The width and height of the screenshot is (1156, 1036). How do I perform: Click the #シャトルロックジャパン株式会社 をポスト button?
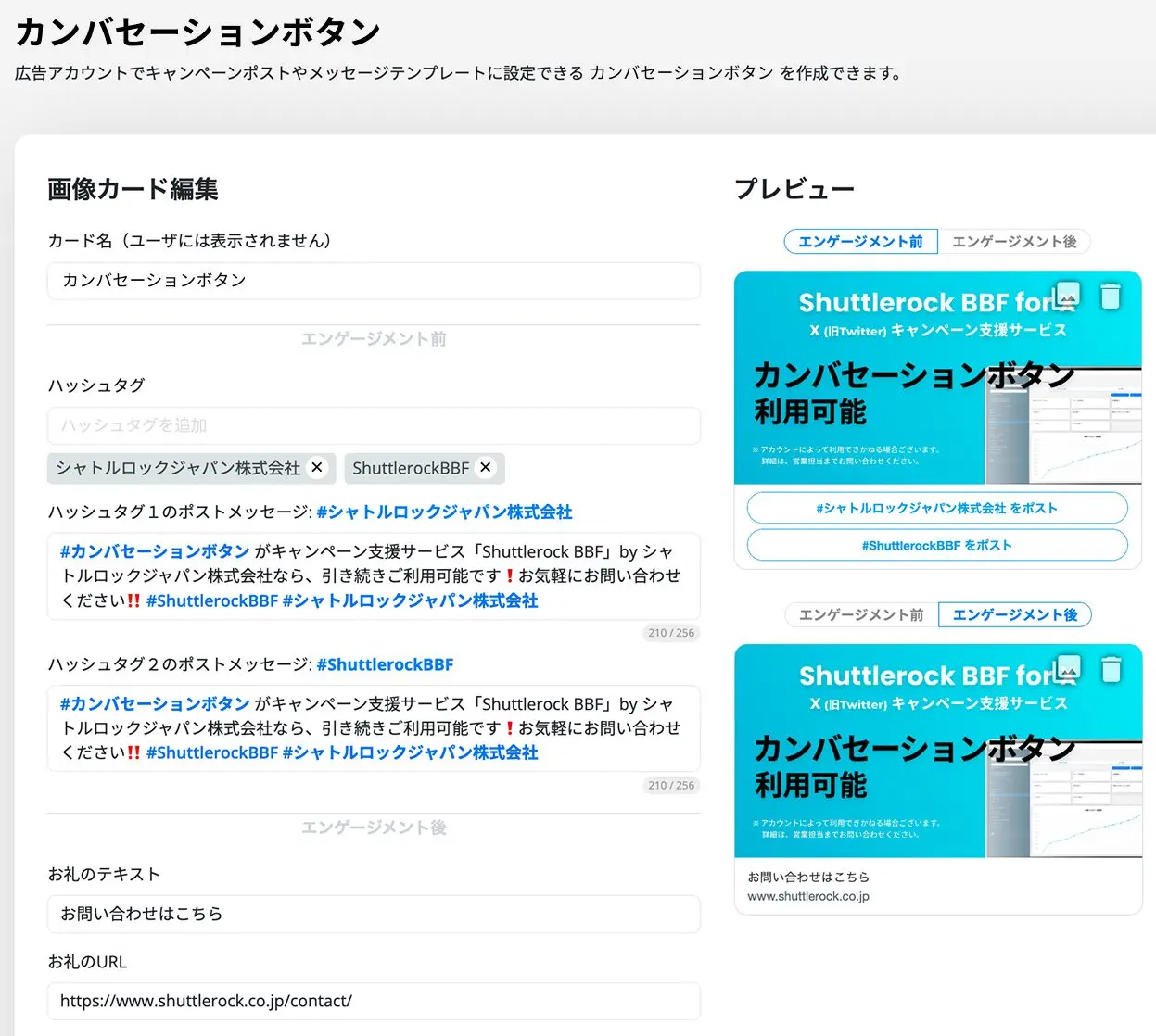[937, 508]
